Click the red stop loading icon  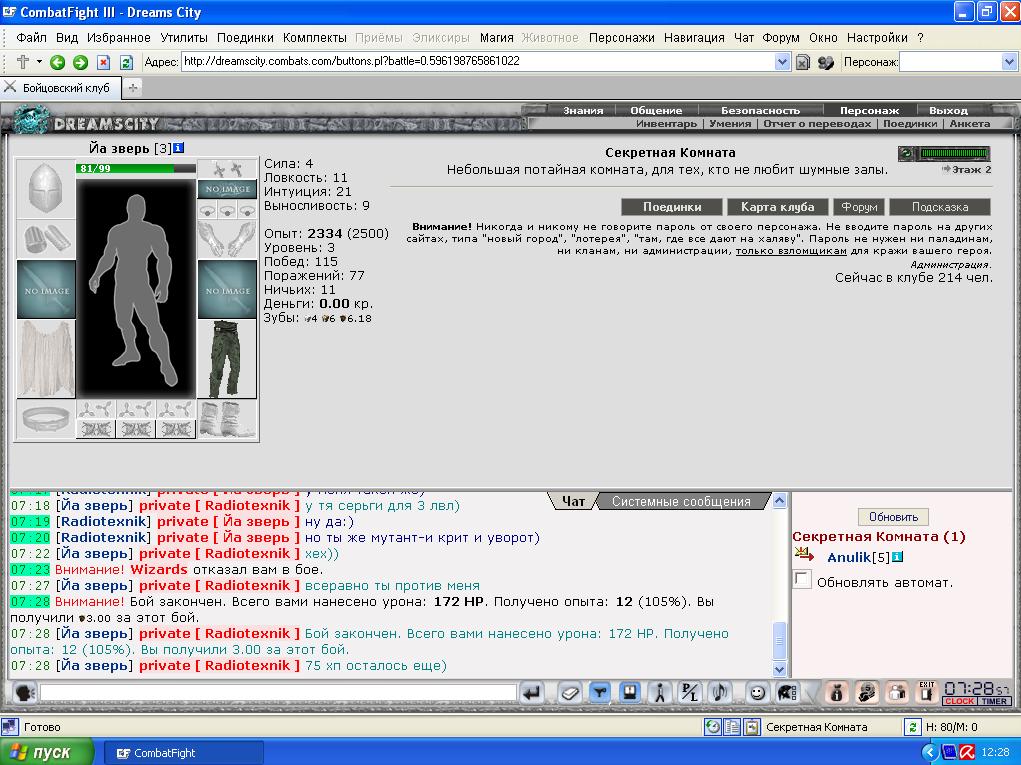pyautogui.click(x=104, y=62)
